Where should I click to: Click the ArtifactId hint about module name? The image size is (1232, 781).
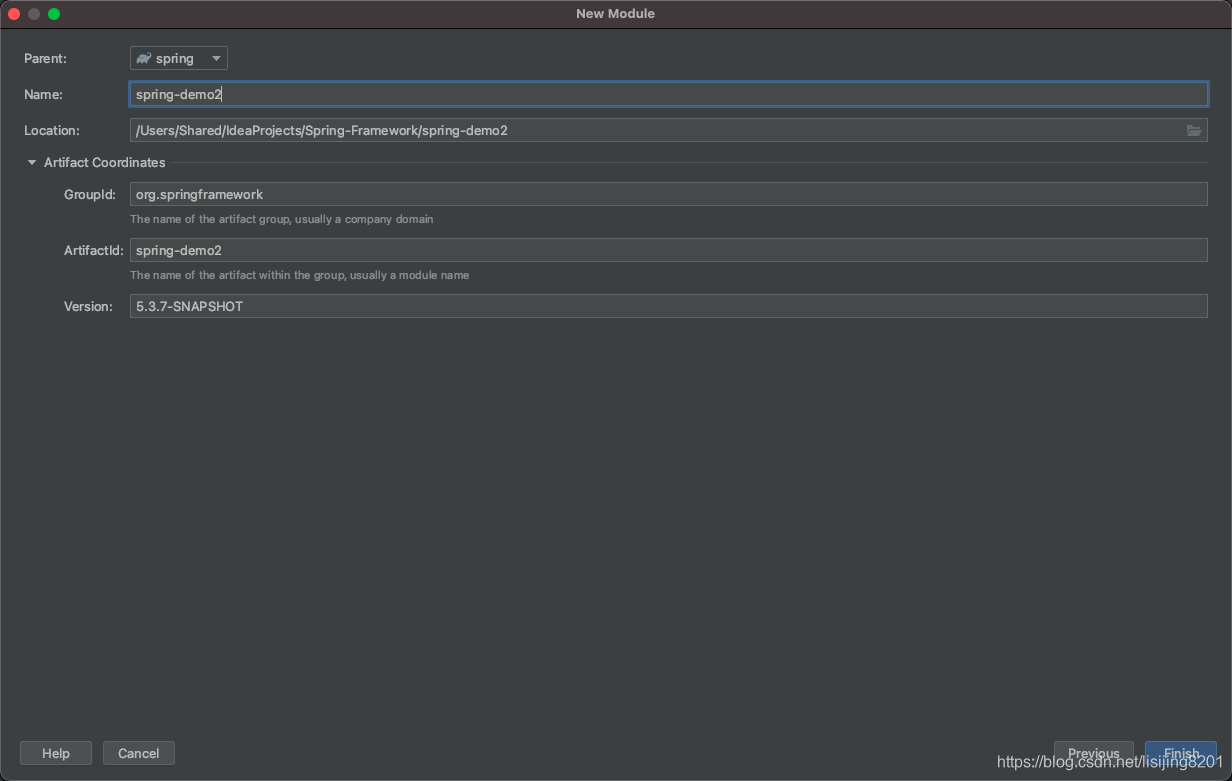(x=300, y=275)
